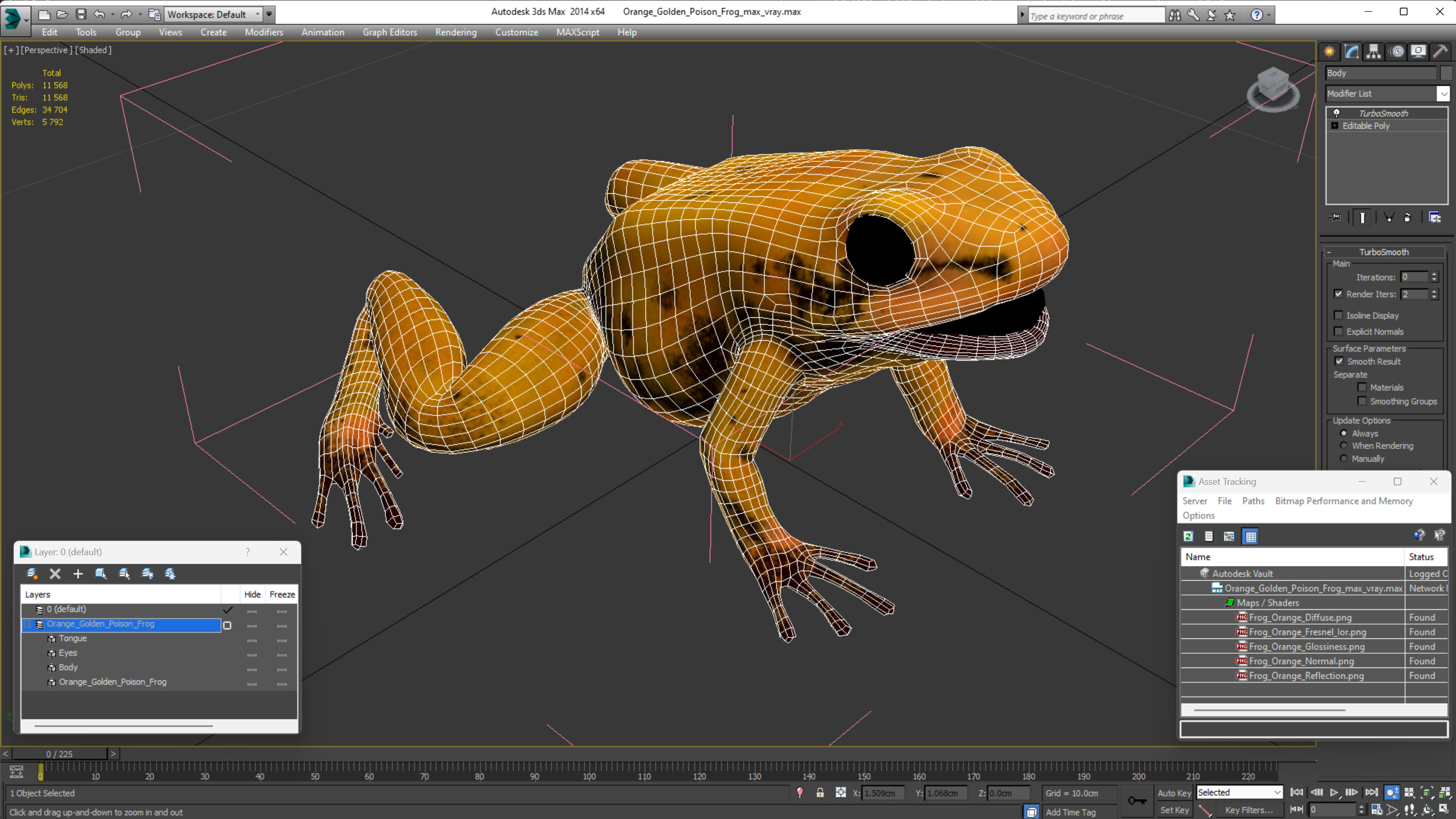The width and height of the screenshot is (1456, 819).
Task: Open the Workspace Default dropdown
Action: (x=213, y=14)
